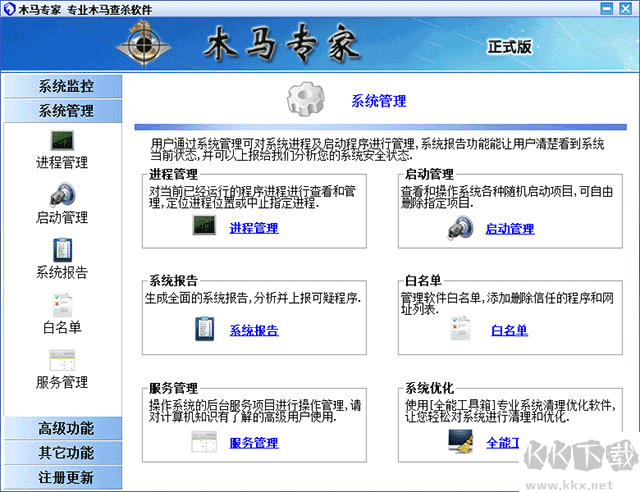The height and width of the screenshot is (492, 640).
Task: Click the 启动管理 label in the sidebar
Action: pyautogui.click(x=62, y=217)
